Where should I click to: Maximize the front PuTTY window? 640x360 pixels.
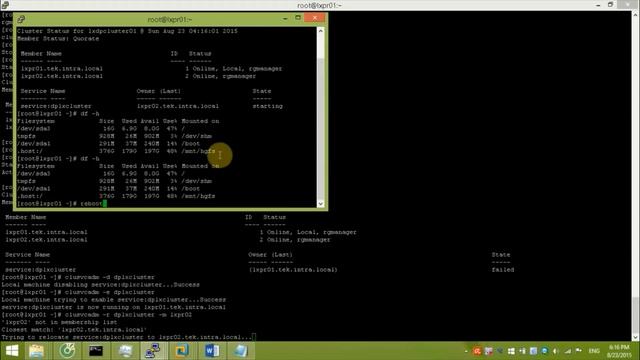point(298,18)
